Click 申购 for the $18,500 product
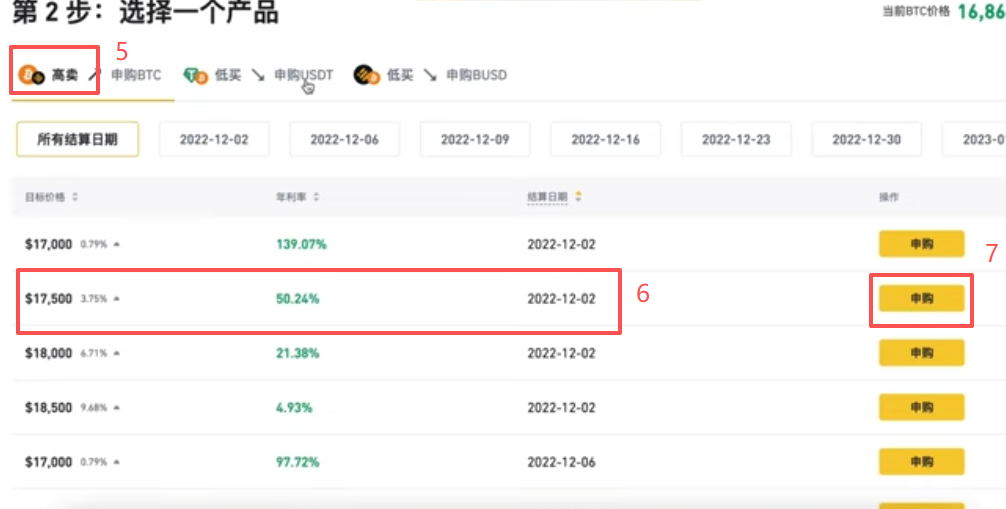The height and width of the screenshot is (509, 1006). coord(921,408)
